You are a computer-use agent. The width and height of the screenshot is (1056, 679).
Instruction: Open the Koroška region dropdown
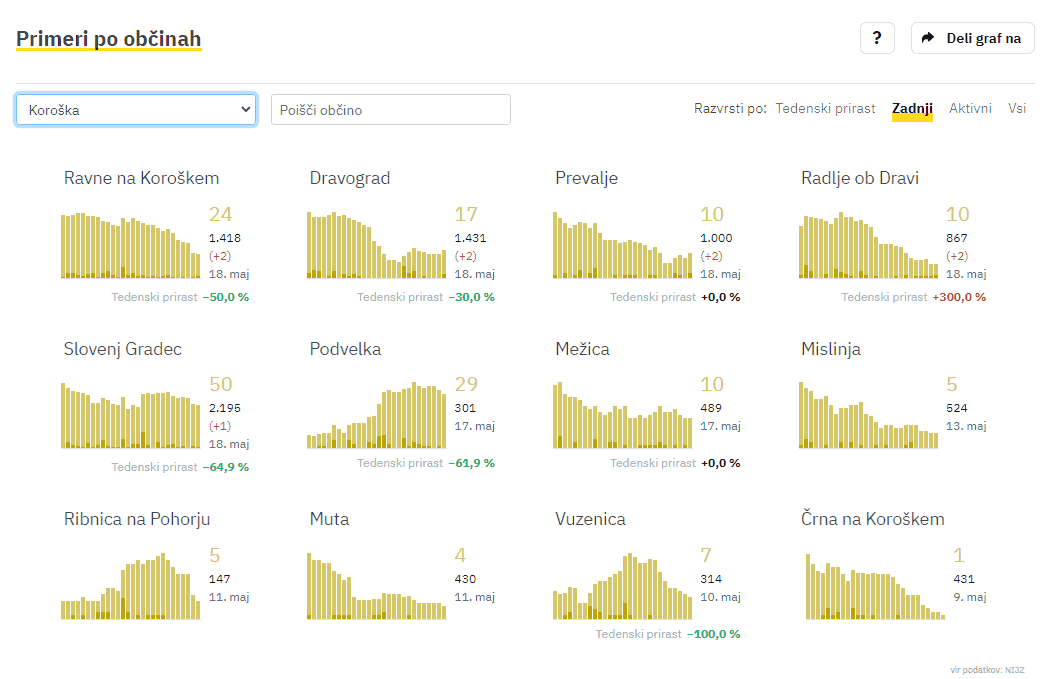[x=136, y=110]
